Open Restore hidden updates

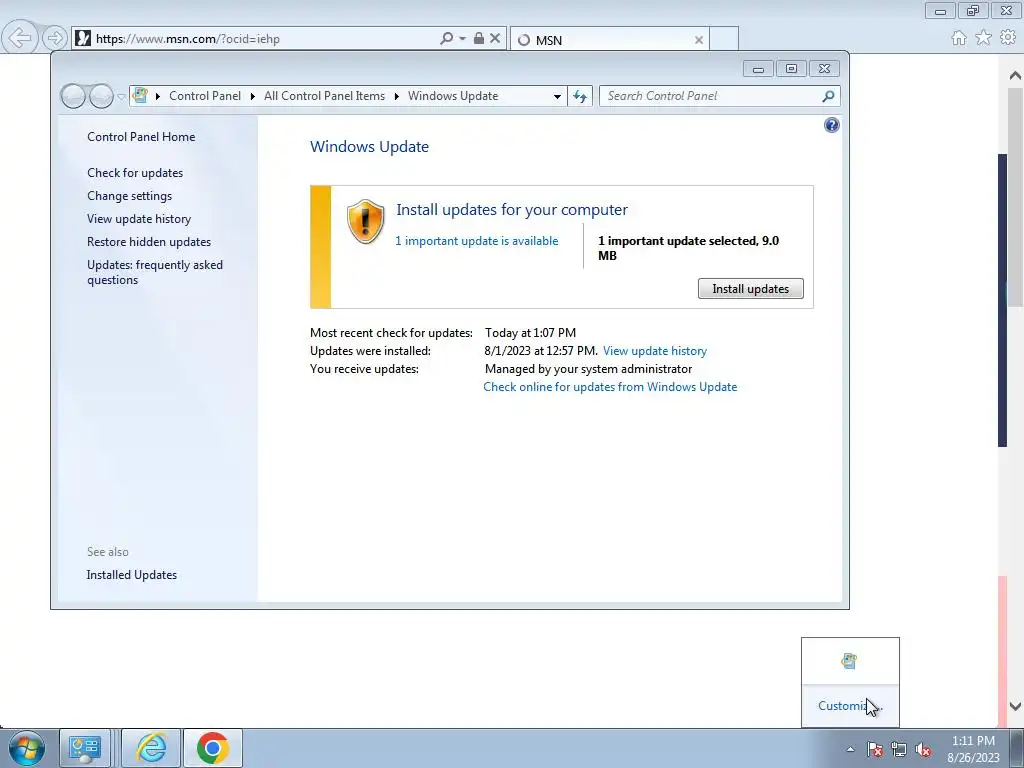coord(149,242)
